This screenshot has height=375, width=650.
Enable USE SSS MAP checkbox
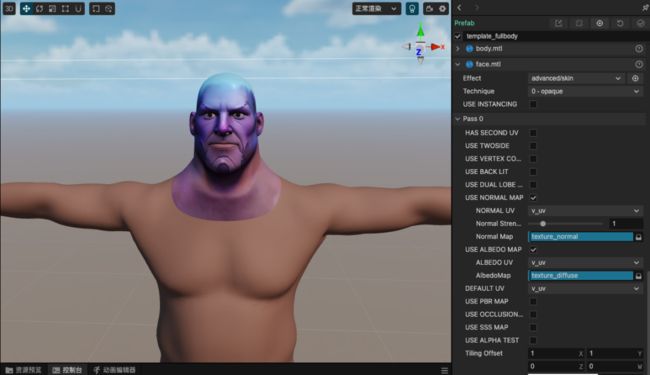(x=533, y=327)
